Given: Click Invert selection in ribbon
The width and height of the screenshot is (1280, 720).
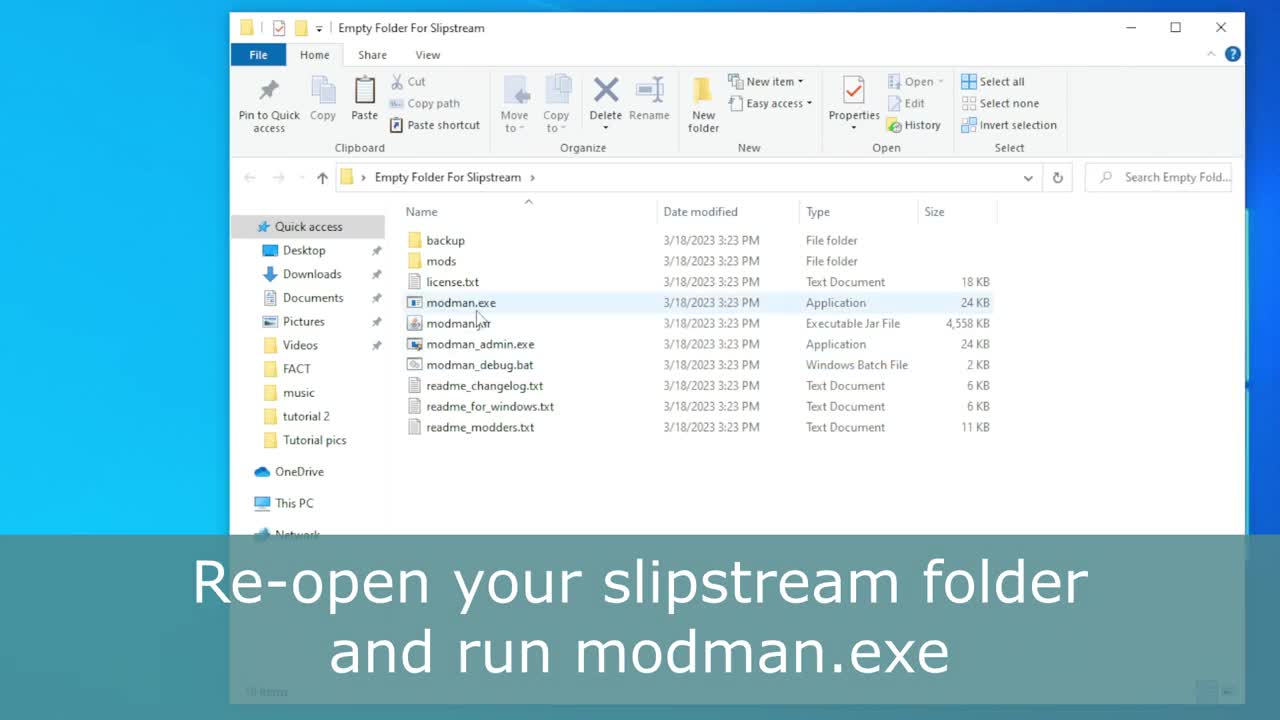Looking at the screenshot, I should 1009,125.
